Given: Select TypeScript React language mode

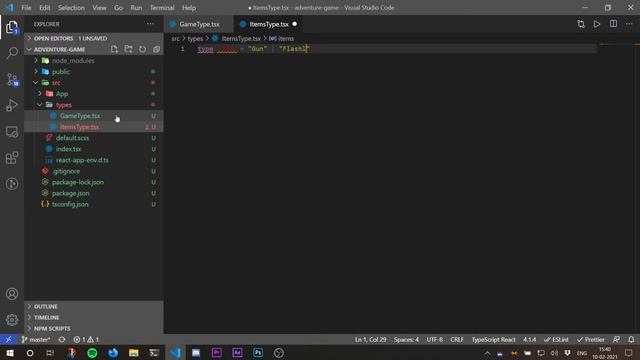Looking at the screenshot, I should pyautogui.click(x=493, y=339).
